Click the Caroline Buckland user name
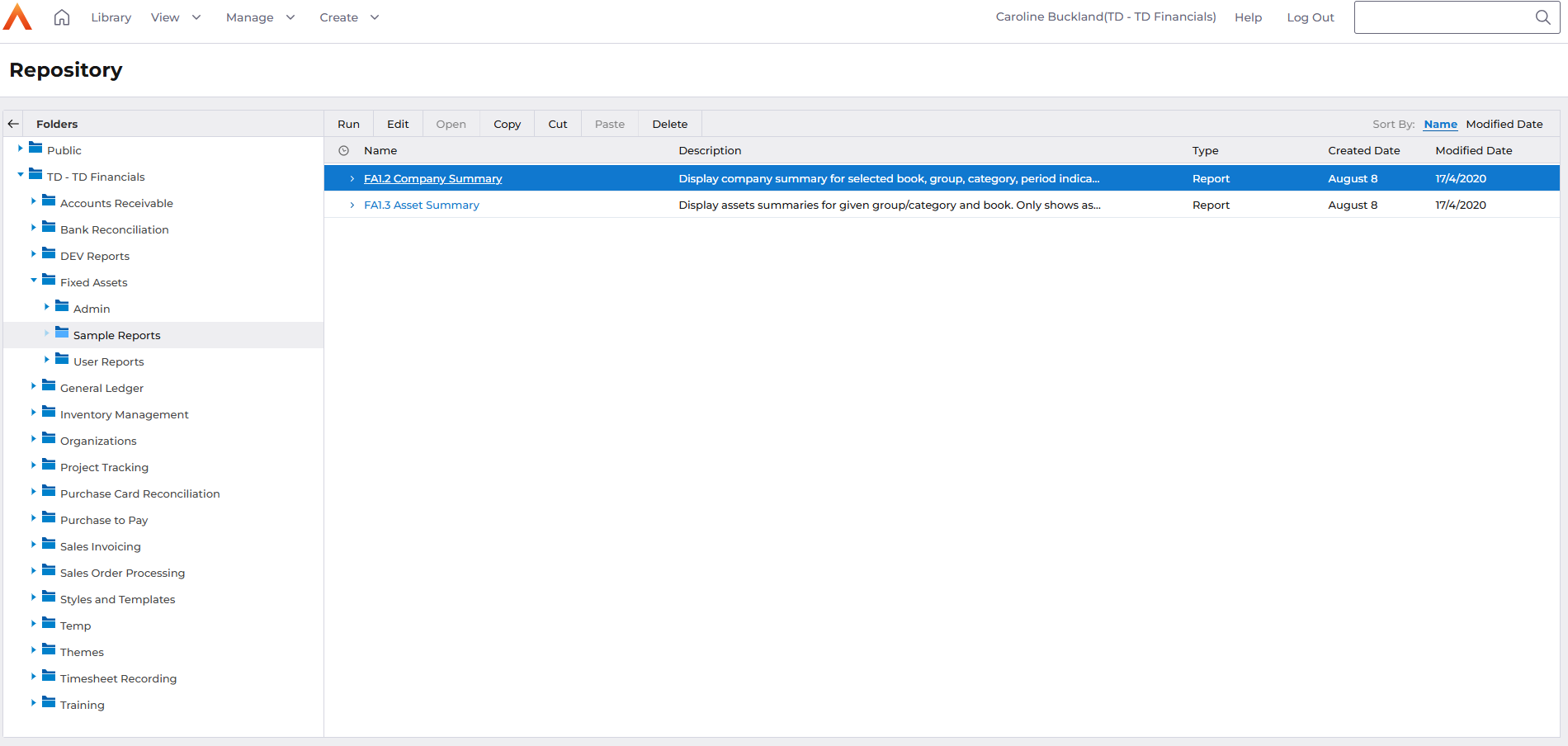 click(1106, 17)
